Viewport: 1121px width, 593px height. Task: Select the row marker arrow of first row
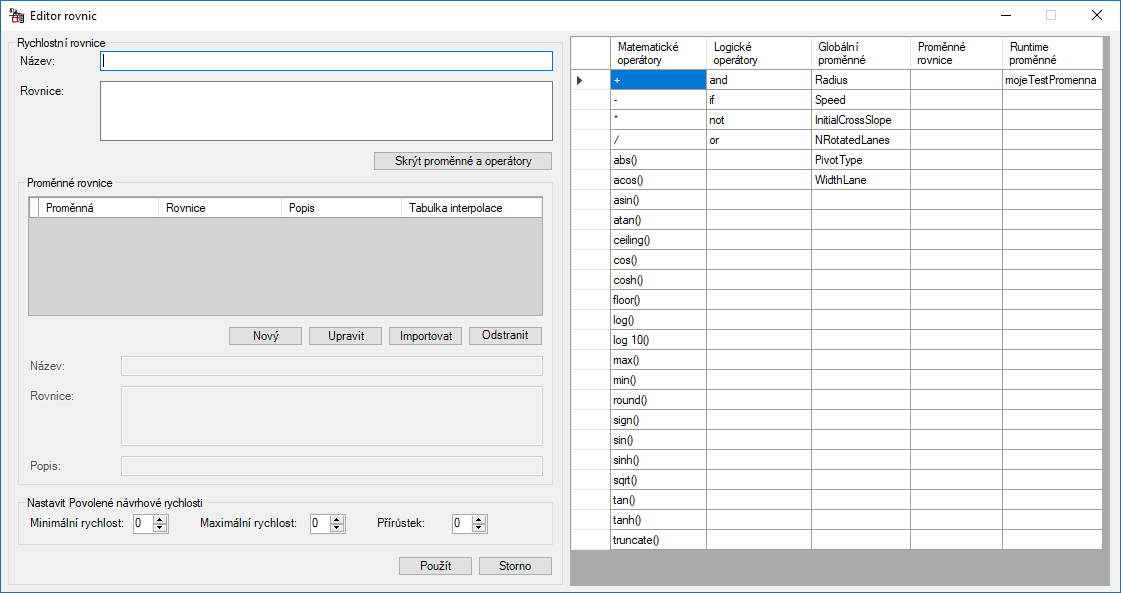[x=591, y=80]
